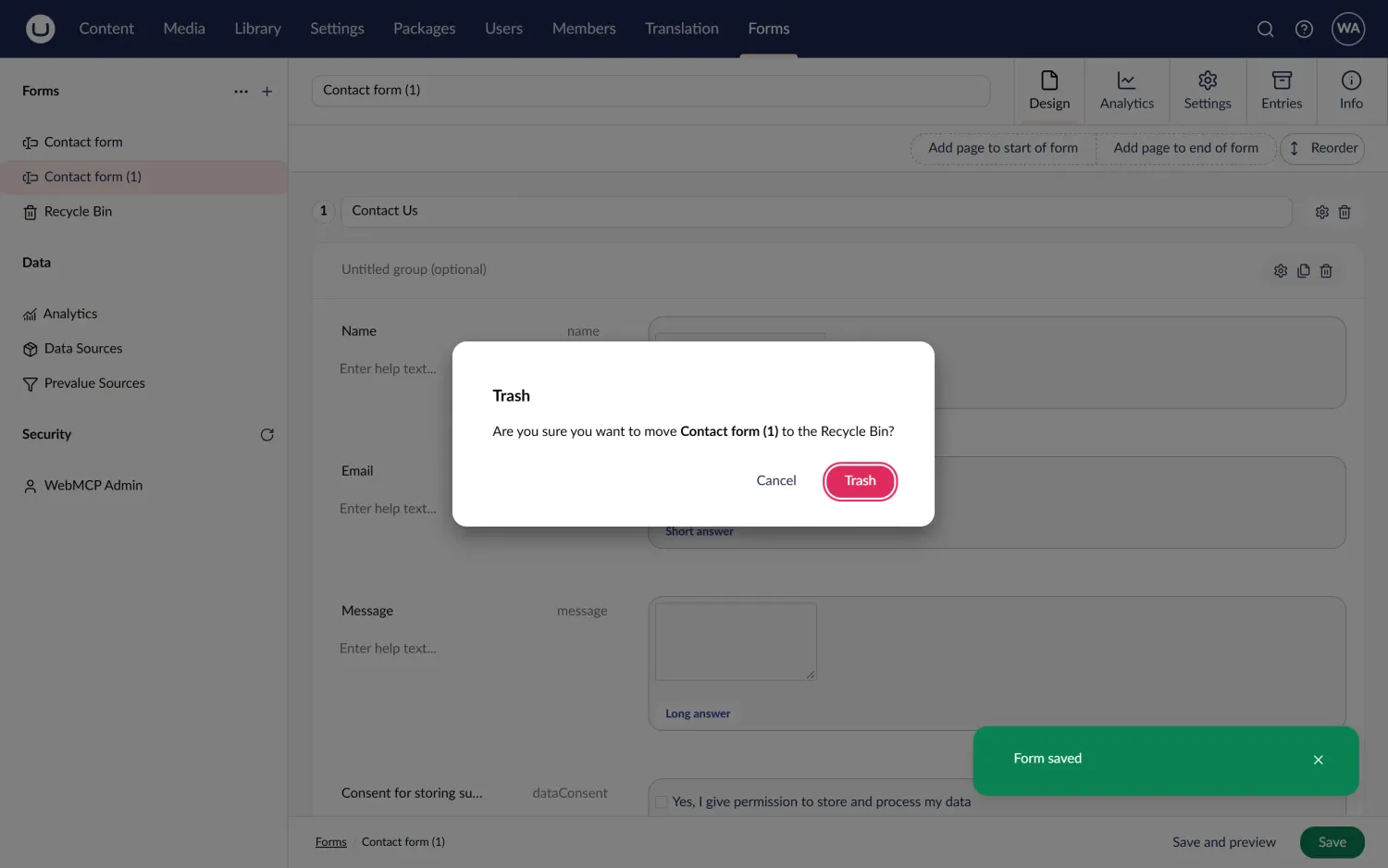Select Contact form (1) in the tree
1388x868 pixels.
tap(143, 177)
